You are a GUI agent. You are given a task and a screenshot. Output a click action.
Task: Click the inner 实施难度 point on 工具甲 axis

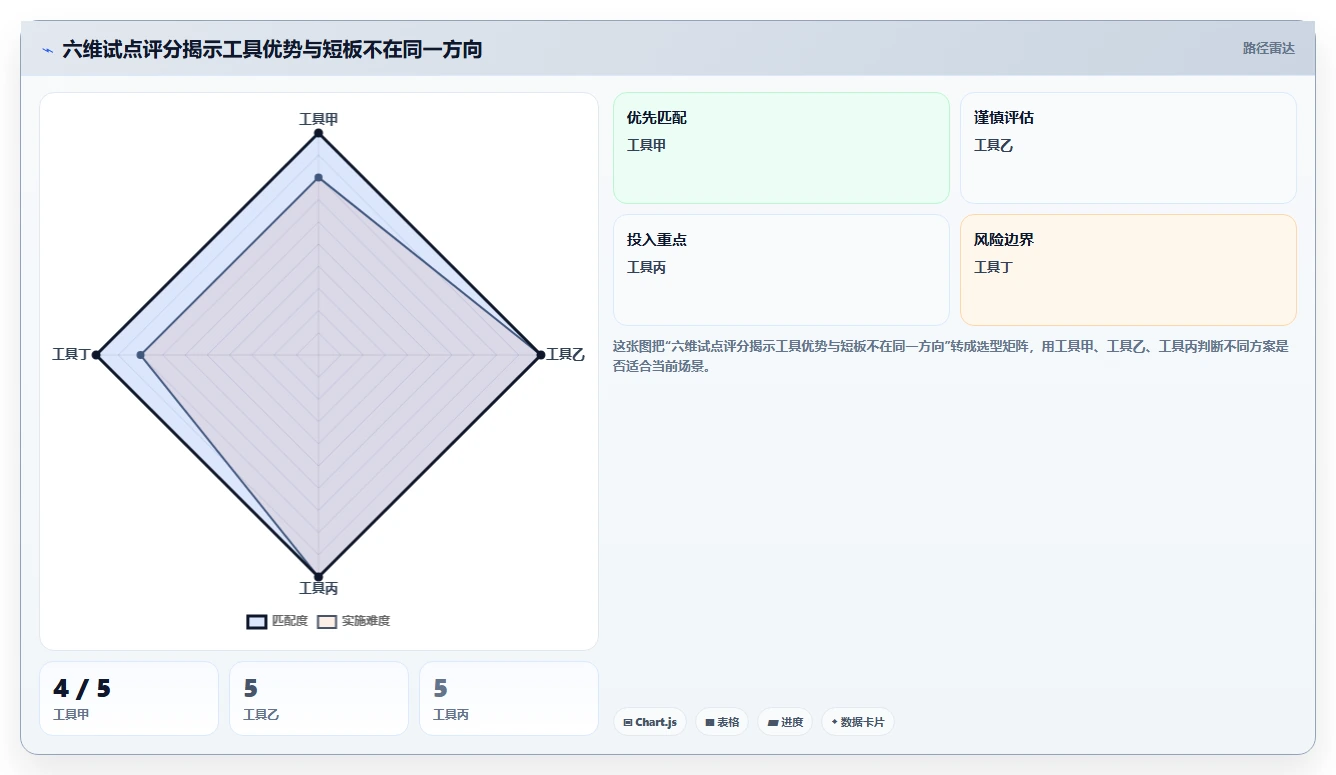pyautogui.click(x=318, y=178)
